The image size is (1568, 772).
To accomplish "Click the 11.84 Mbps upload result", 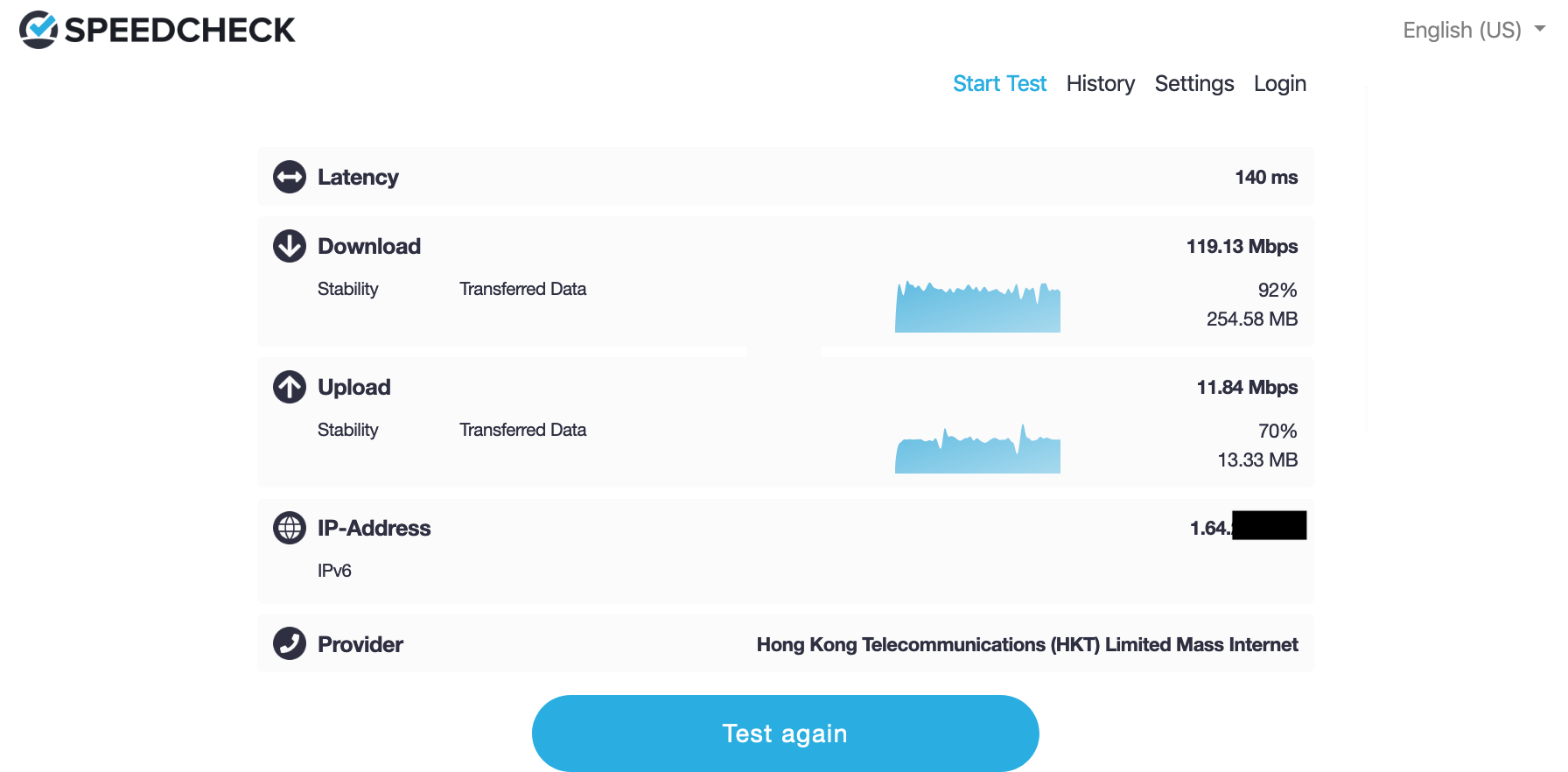I will 1247,388.
